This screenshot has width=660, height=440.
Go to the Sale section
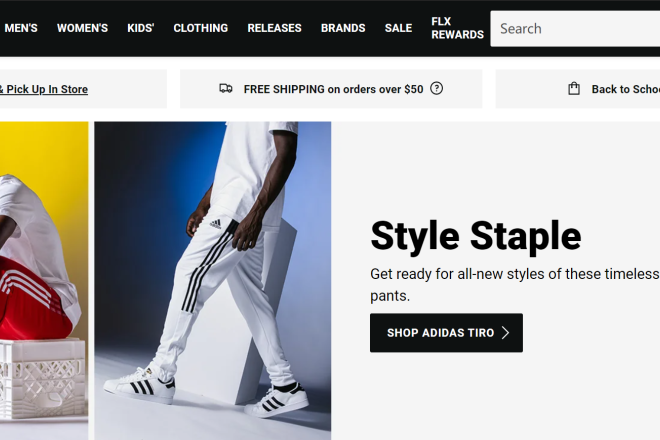tap(398, 28)
